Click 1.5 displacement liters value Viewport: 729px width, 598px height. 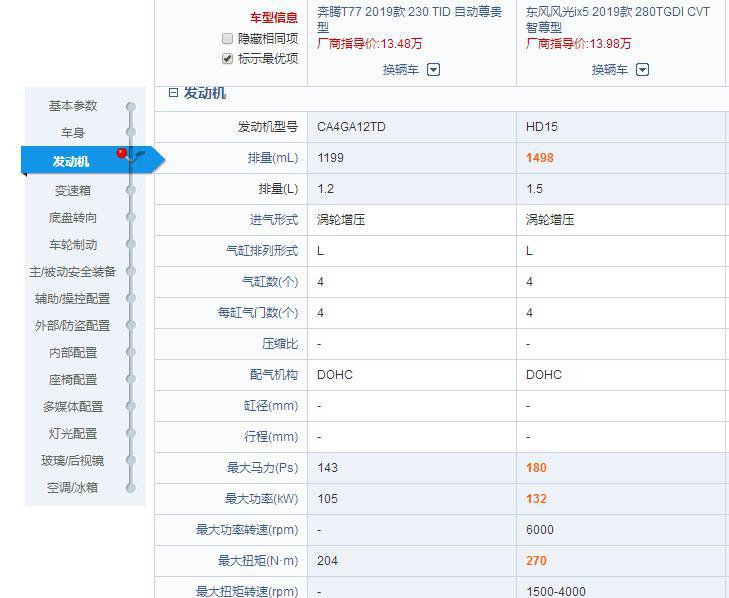click(534, 189)
